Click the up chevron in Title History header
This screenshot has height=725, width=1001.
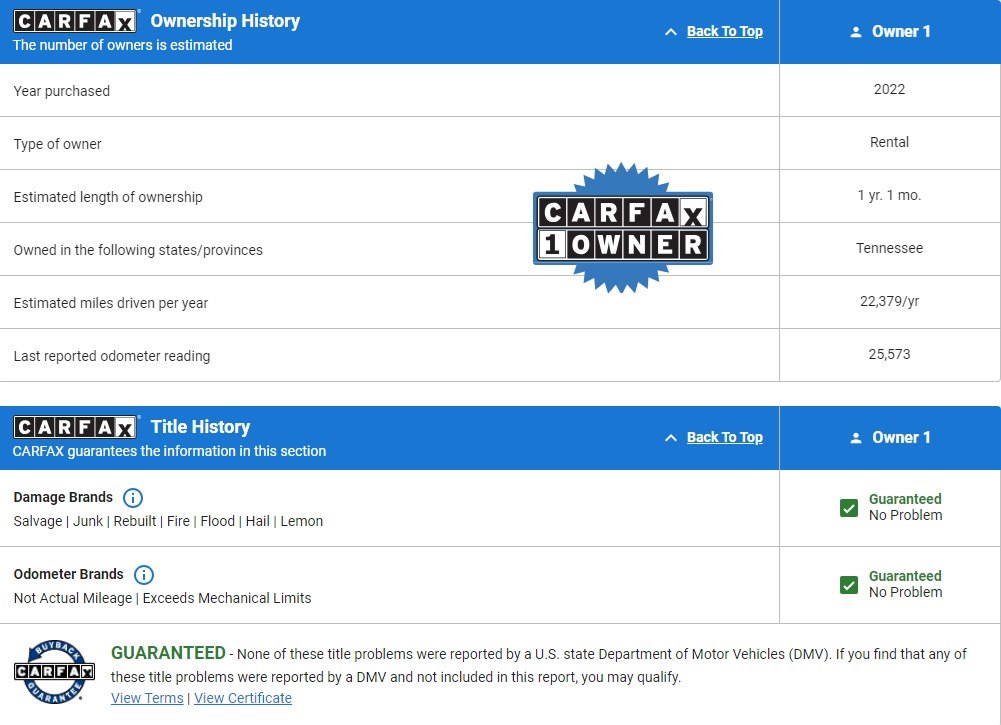670,438
